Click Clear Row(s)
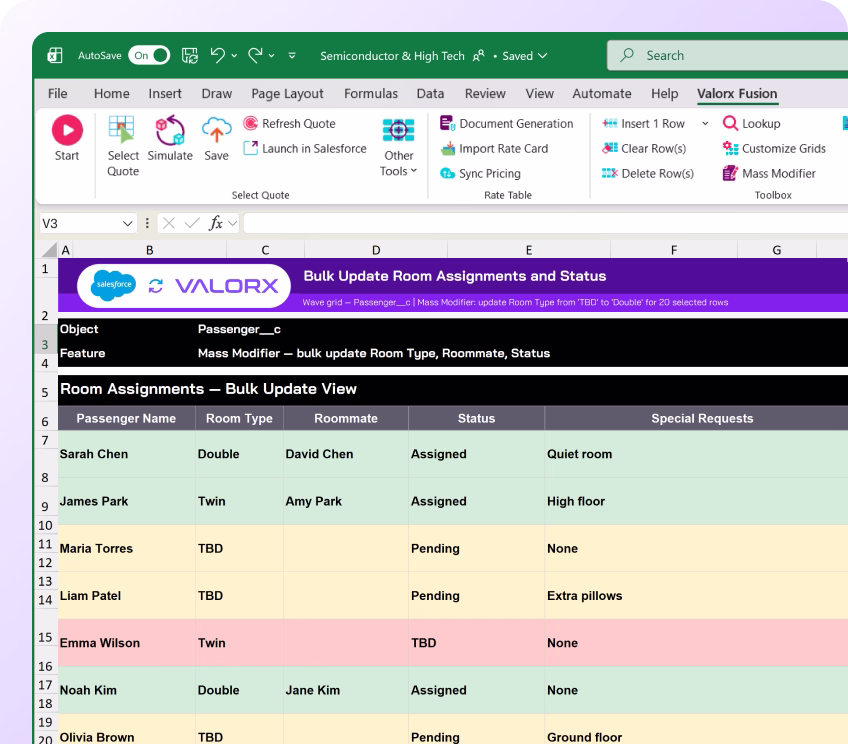Screen dimensions: 848x744 pyautogui.click(x=644, y=148)
